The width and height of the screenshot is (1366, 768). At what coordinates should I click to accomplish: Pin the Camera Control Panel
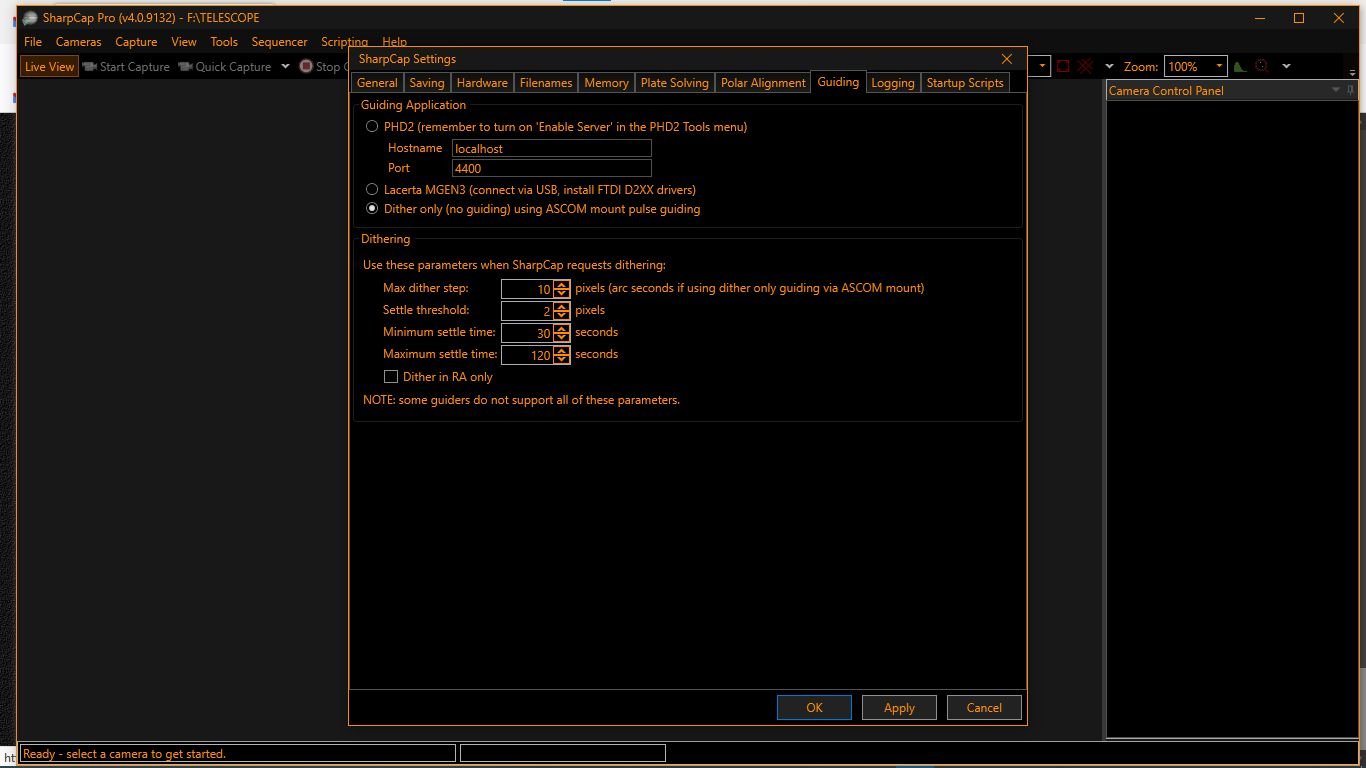coord(1351,90)
